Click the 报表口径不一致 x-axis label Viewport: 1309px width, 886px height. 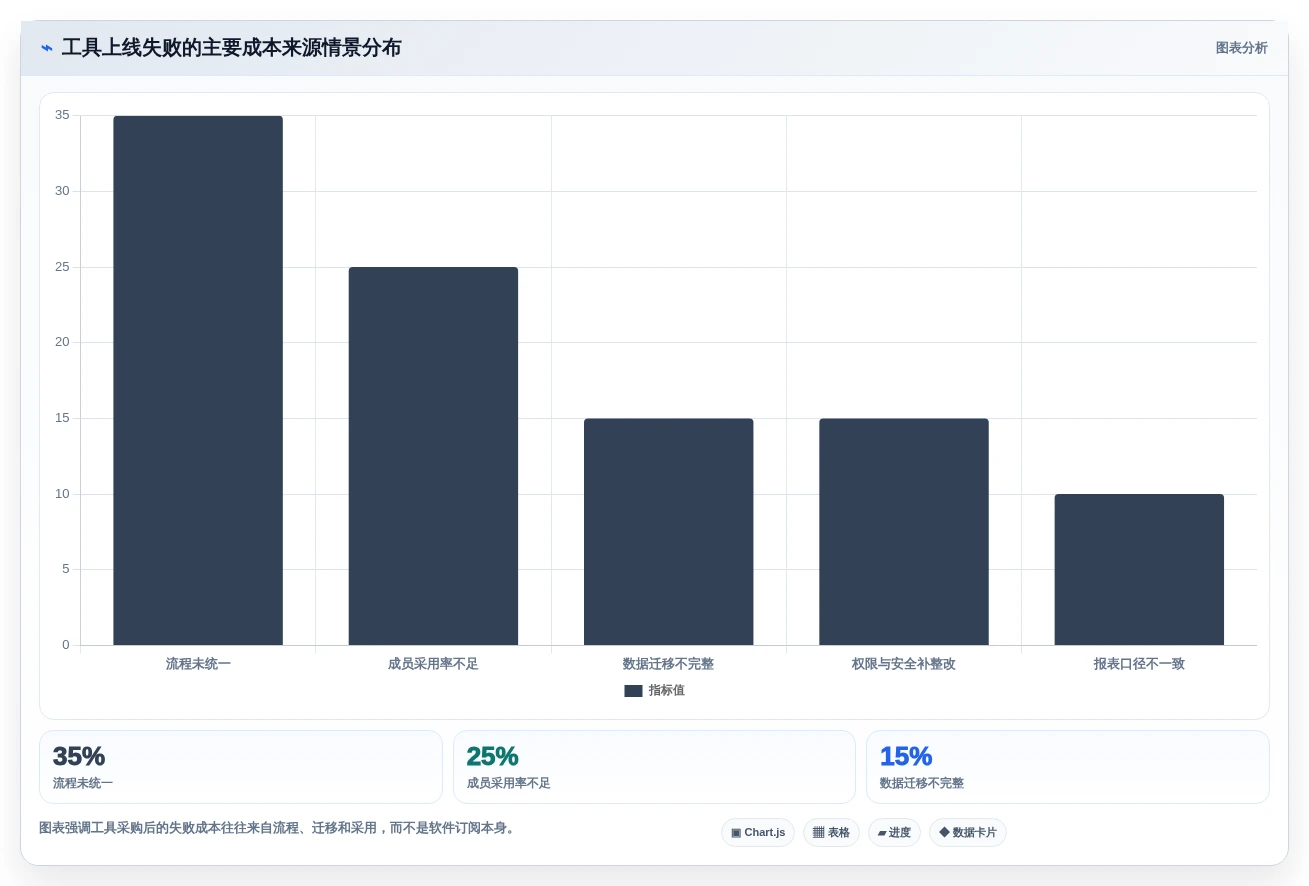(1139, 664)
